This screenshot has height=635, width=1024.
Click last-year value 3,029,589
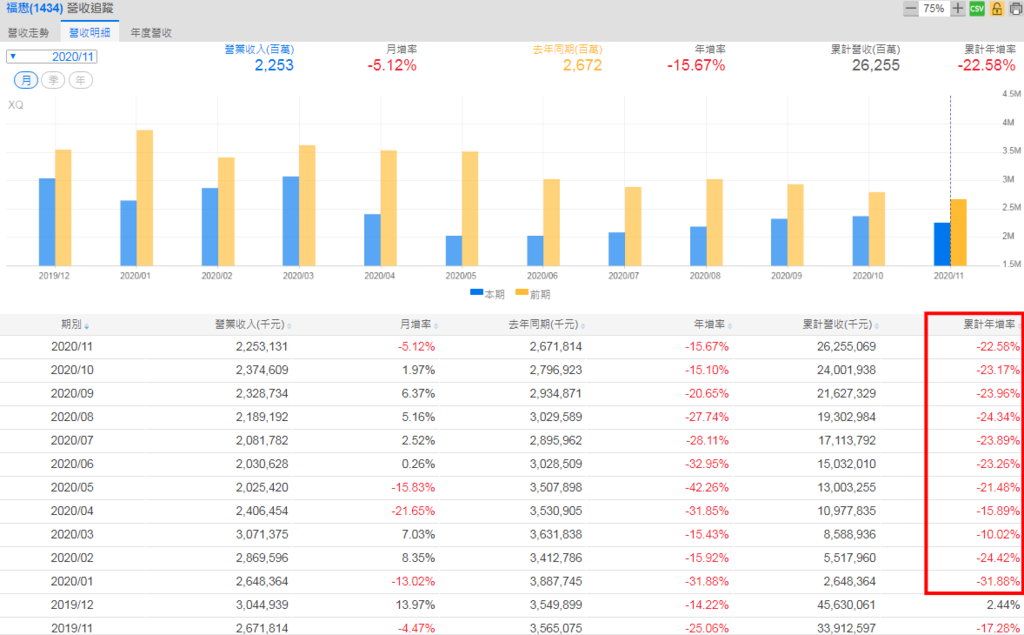click(x=555, y=417)
